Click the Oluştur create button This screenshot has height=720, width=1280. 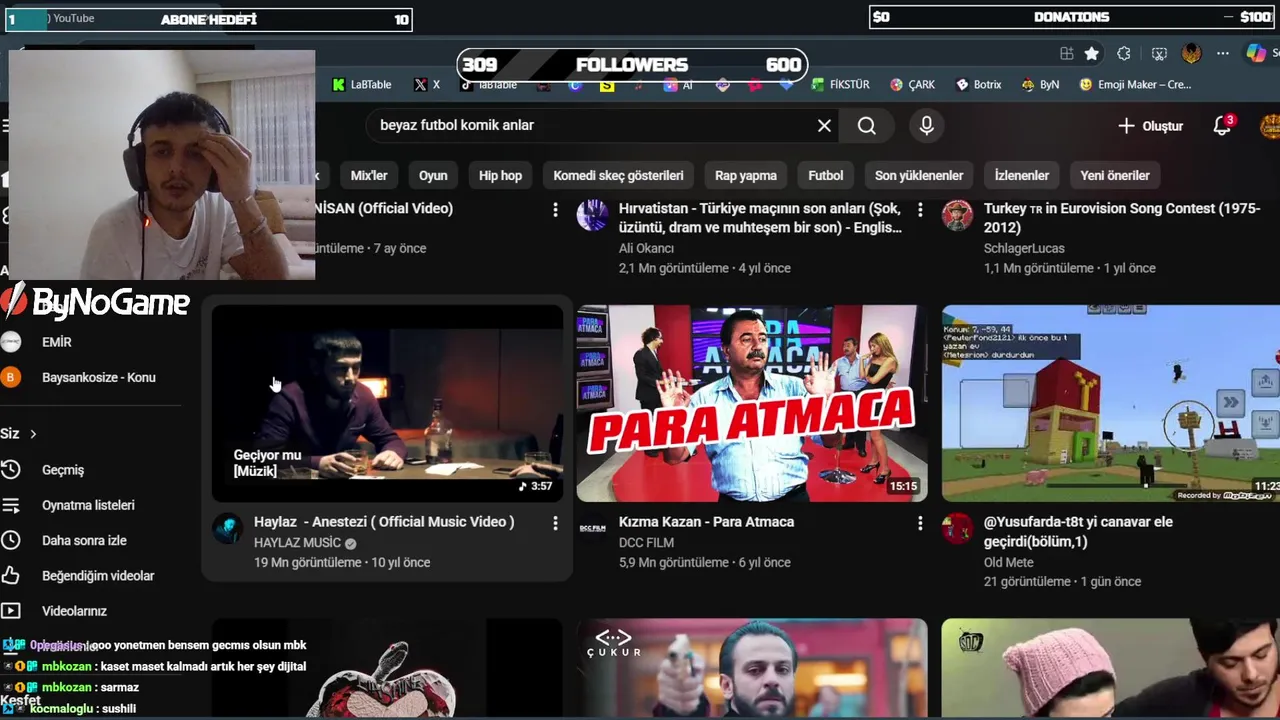(1150, 126)
